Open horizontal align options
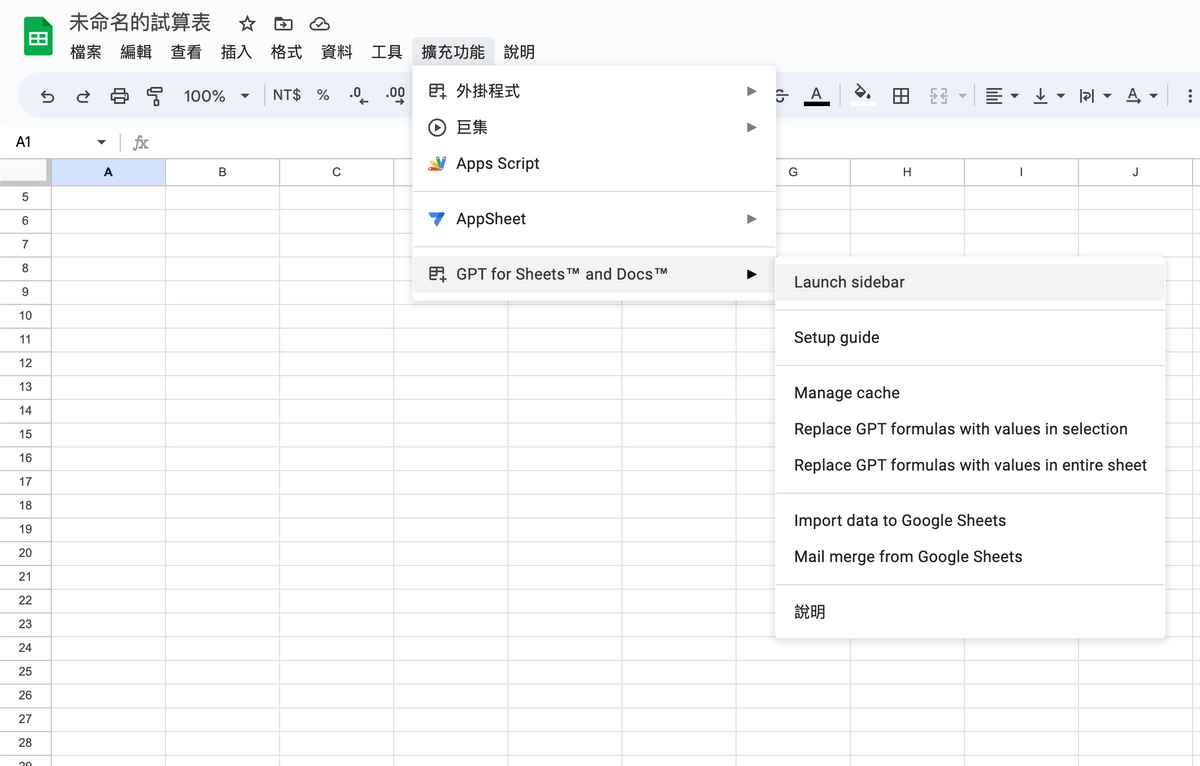The width and height of the screenshot is (1200, 766). coord(1001,96)
